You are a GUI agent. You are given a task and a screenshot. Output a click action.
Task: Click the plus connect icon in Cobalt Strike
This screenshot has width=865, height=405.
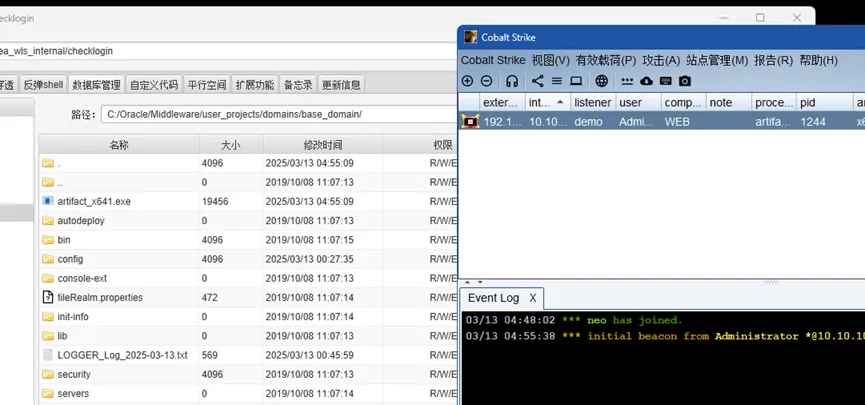[468, 81]
